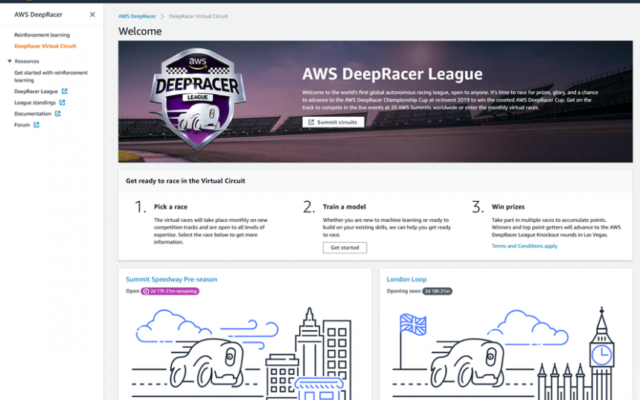Click AWS DeepRacer League banner title

[x=392, y=74]
